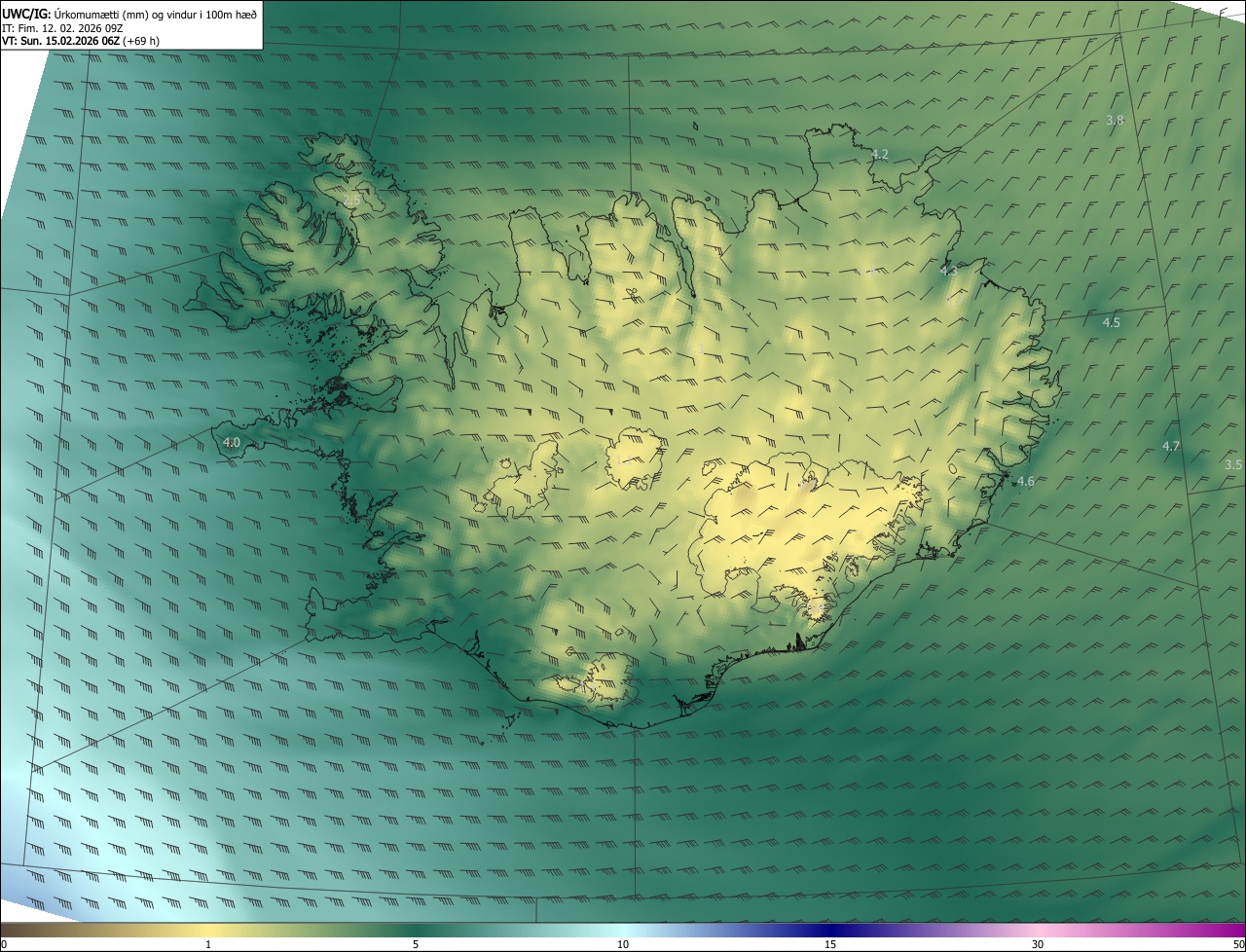Click the legend tick label 50
The image size is (1246, 952).
(x=1238, y=944)
